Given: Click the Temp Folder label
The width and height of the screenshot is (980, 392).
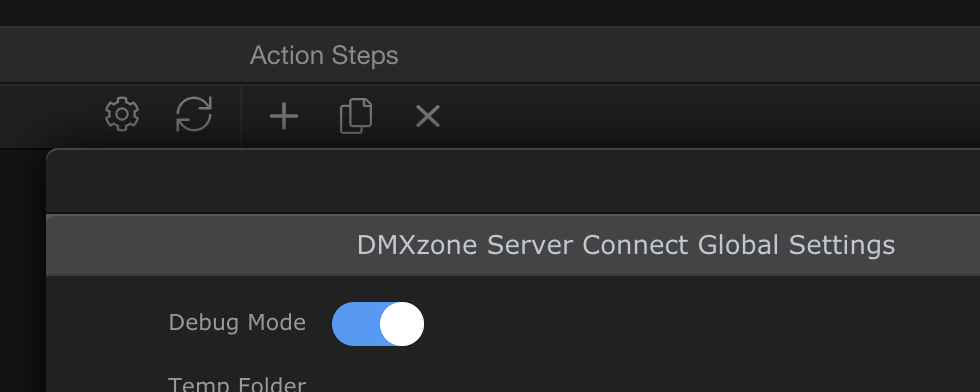Looking at the screenshot, I should pos(237,384).
